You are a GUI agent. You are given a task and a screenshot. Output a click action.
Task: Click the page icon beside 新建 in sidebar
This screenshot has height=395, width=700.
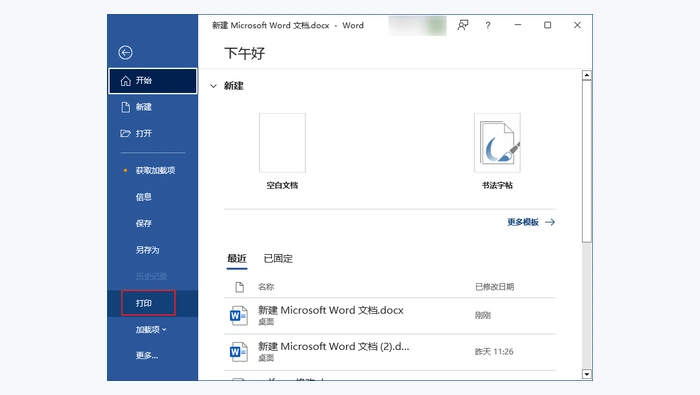click(126, 107)
